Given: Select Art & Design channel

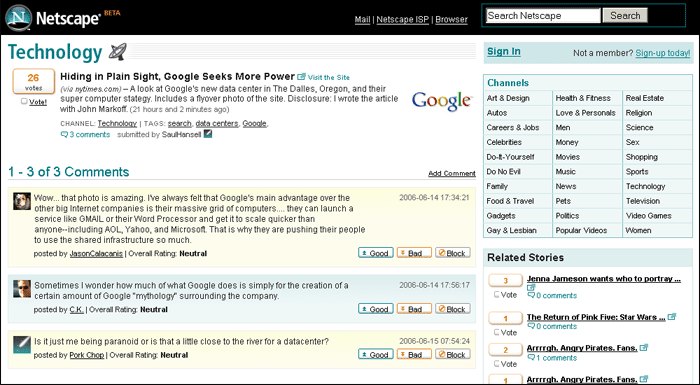Looking at the screenshot, I should 508,98.
